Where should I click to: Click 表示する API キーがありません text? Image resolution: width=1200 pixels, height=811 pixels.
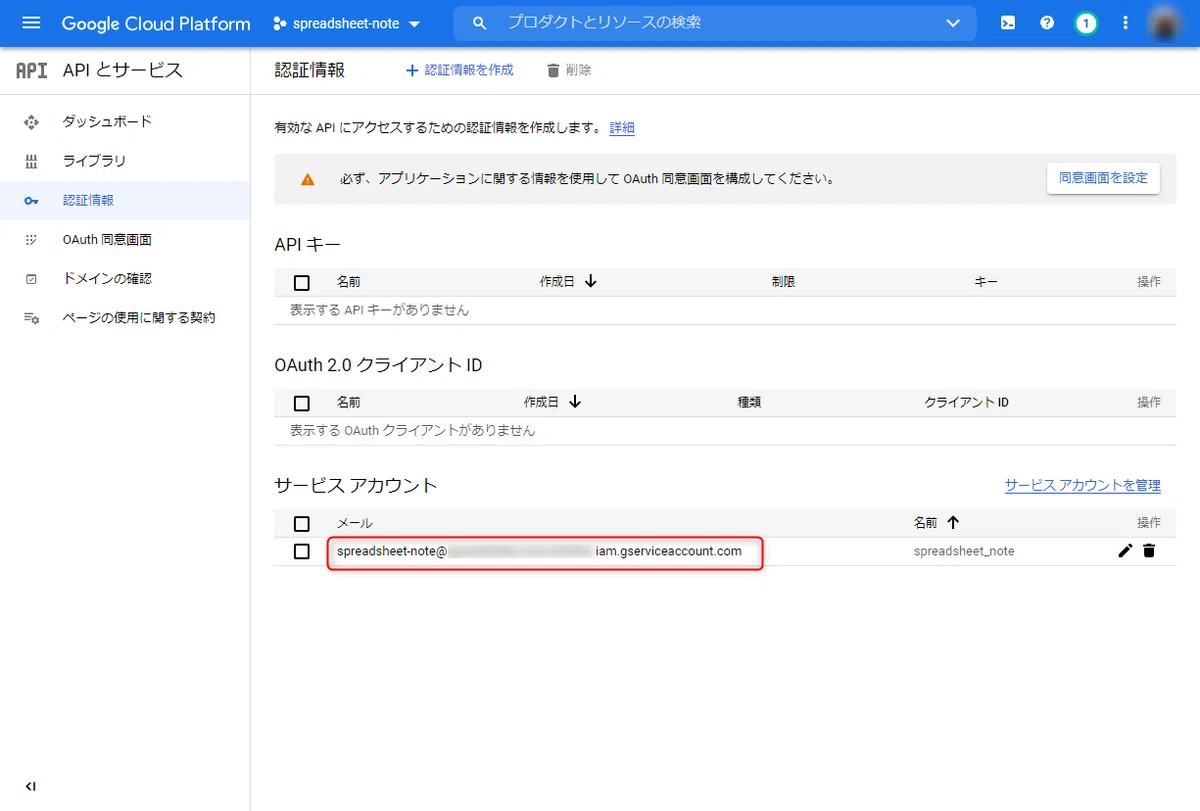379,310
